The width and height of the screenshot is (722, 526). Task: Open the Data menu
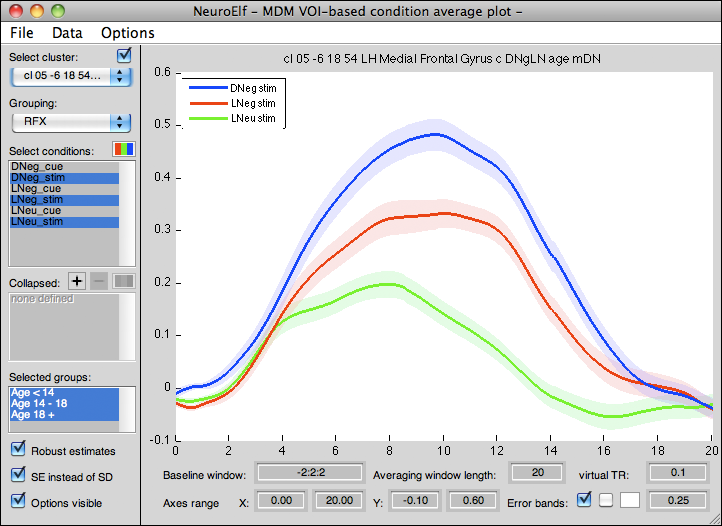click(67, 33)
